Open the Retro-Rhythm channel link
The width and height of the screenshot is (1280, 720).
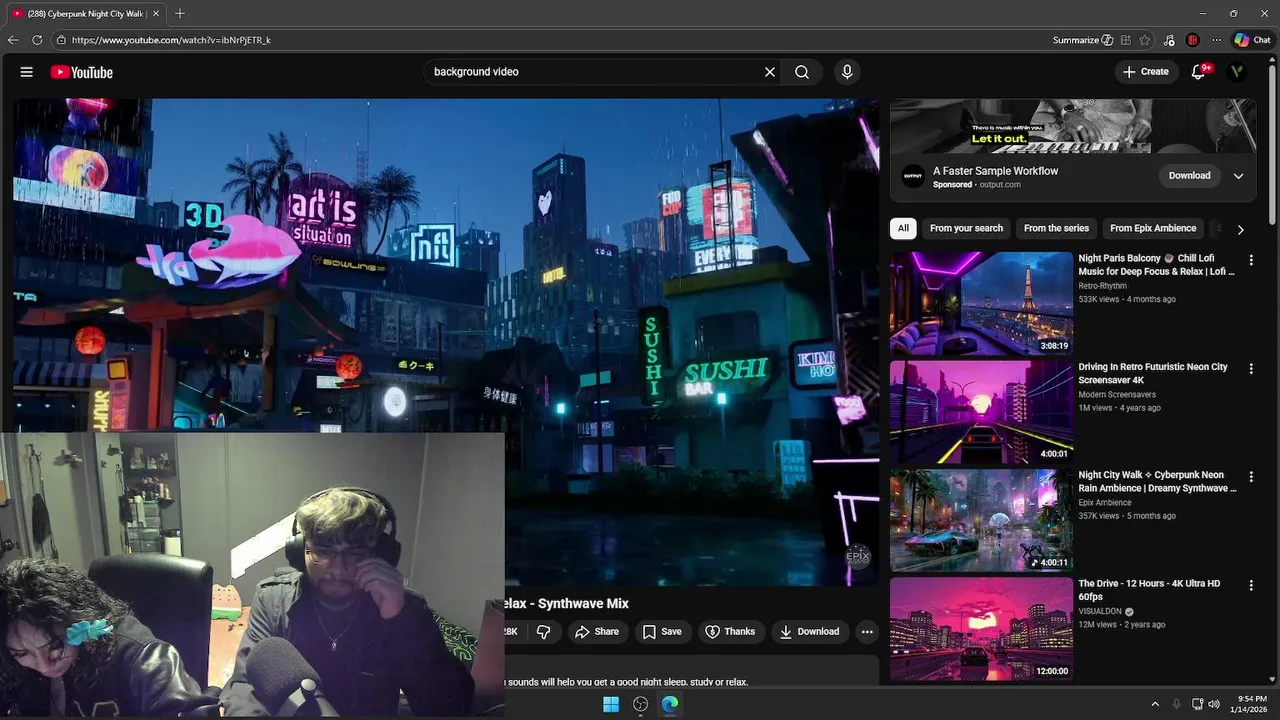pos(1102,286)
